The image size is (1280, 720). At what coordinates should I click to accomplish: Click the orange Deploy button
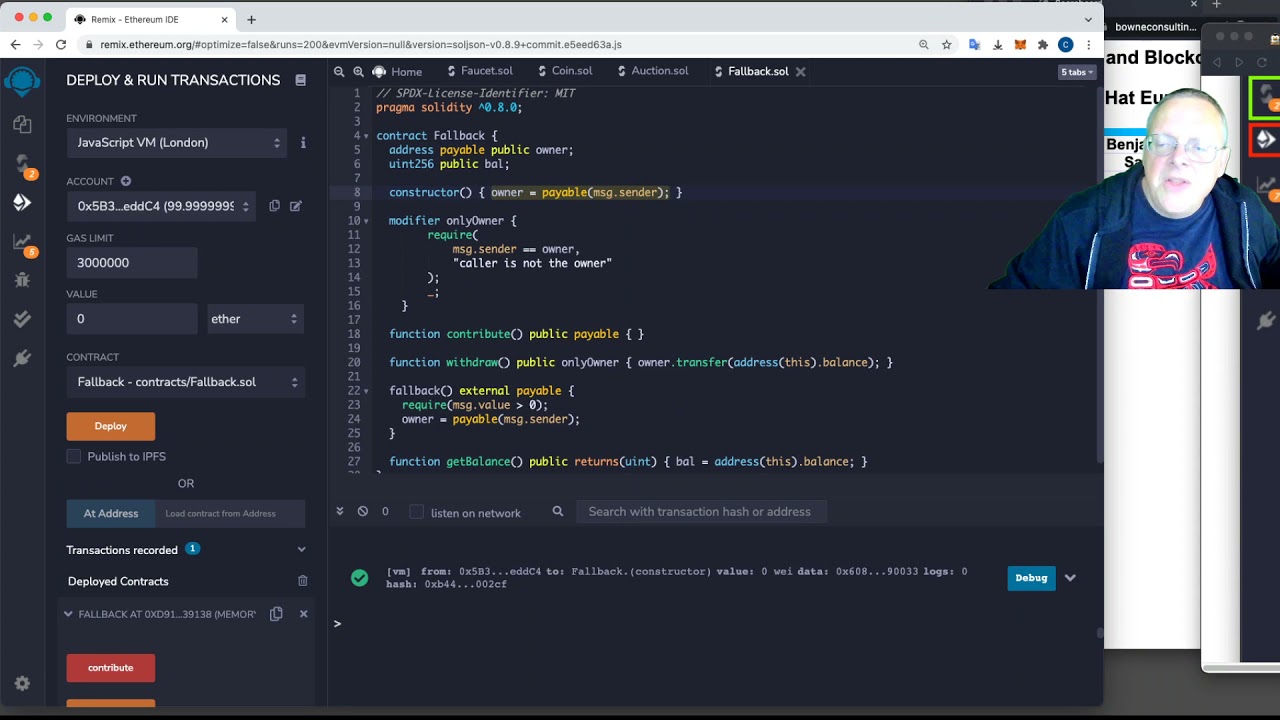point(111,426)
